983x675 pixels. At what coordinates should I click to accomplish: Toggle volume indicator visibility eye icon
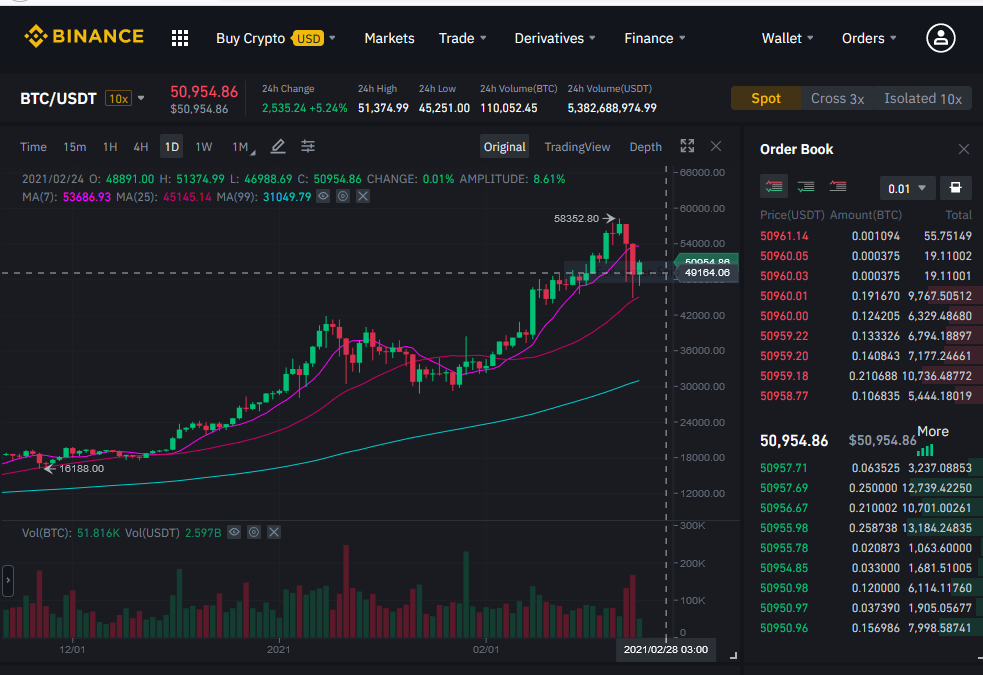[234, 532]
